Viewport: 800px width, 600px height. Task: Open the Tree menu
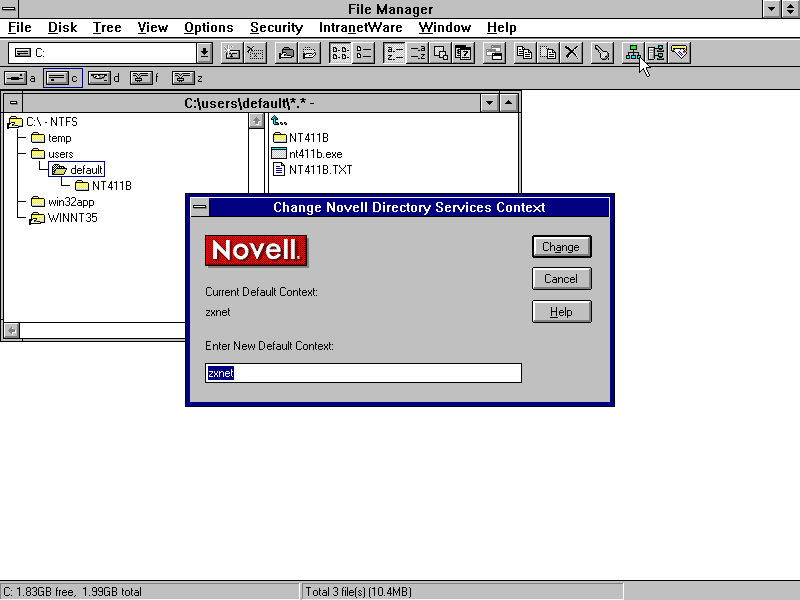107,28
